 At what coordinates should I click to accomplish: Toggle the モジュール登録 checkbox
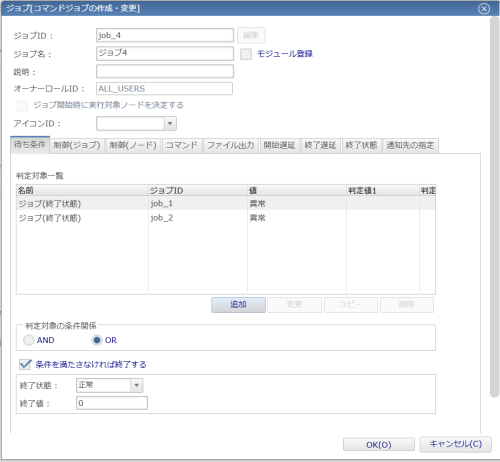(246, 54)
